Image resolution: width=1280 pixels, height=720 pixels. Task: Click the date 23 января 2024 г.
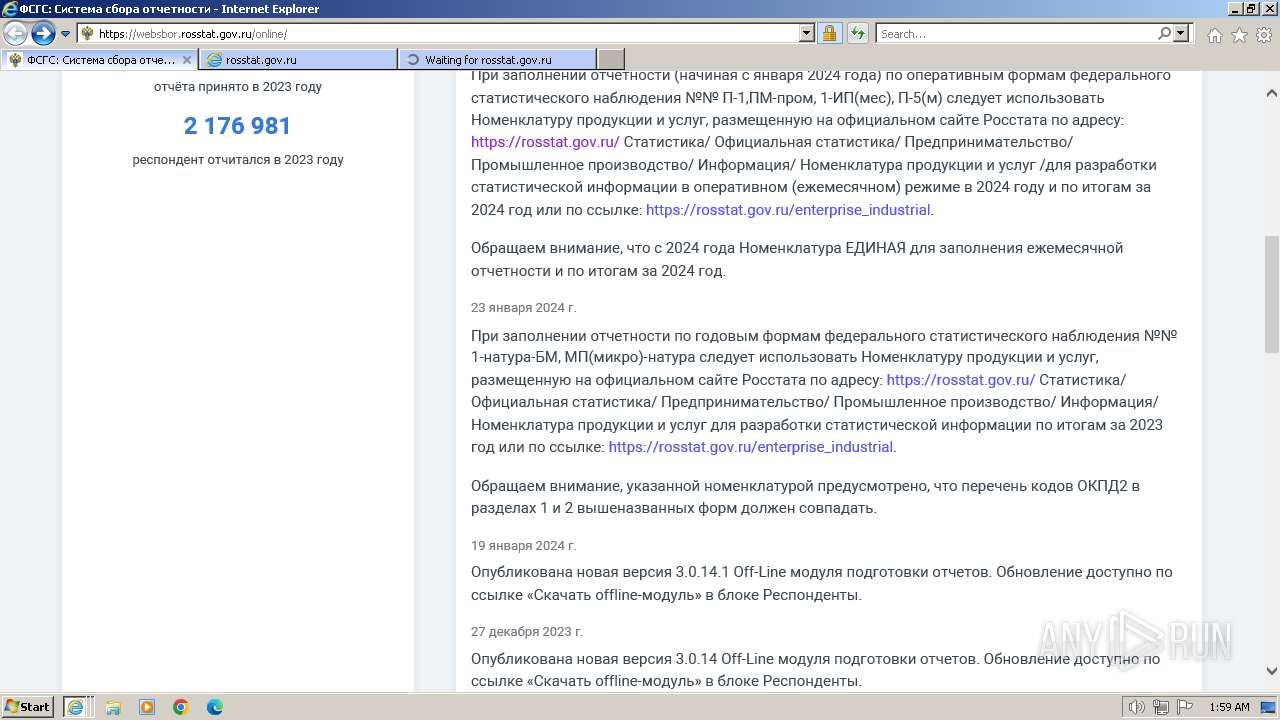pos(524,308)
